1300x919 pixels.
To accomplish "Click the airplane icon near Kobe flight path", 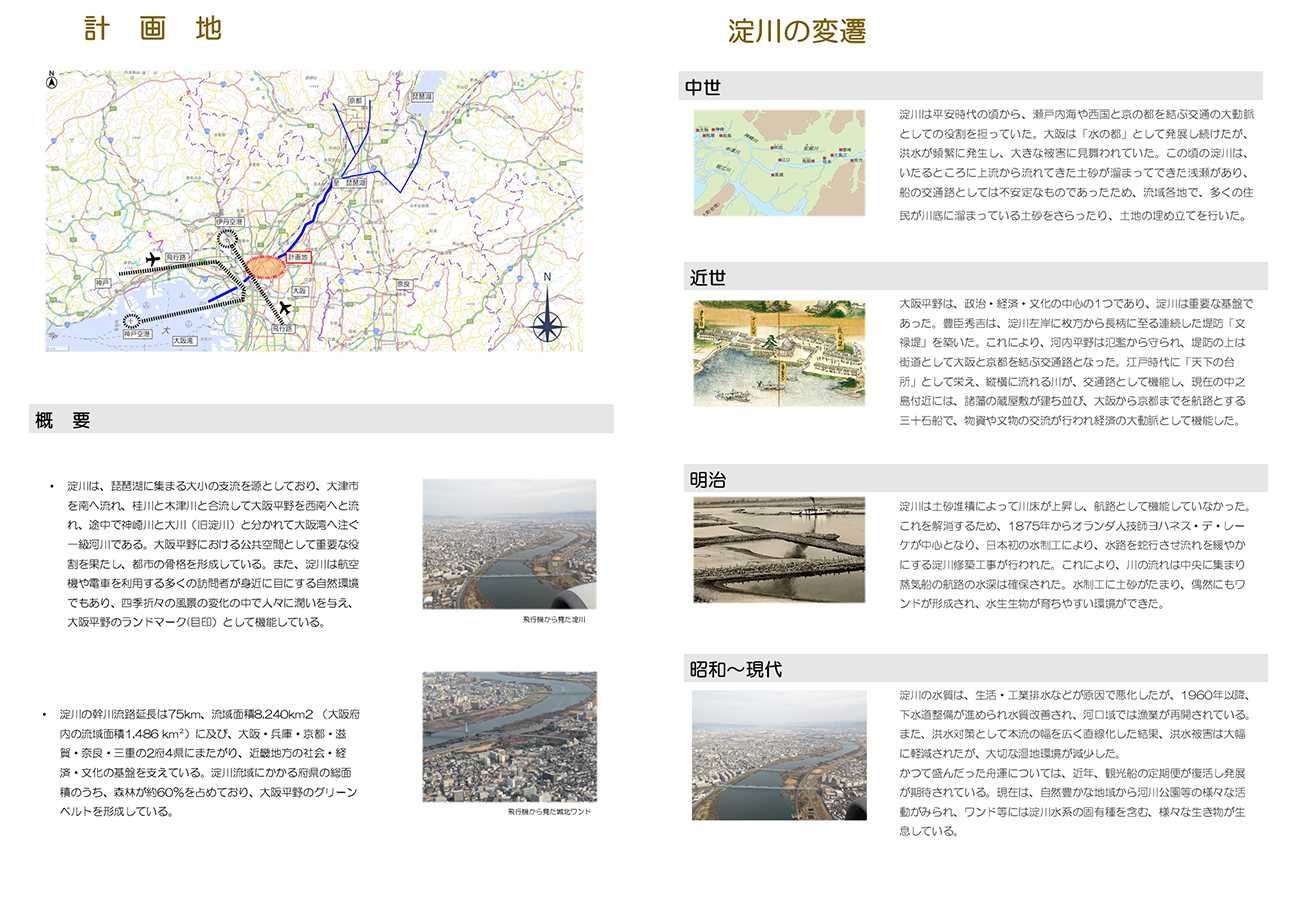I will (153, 260).
